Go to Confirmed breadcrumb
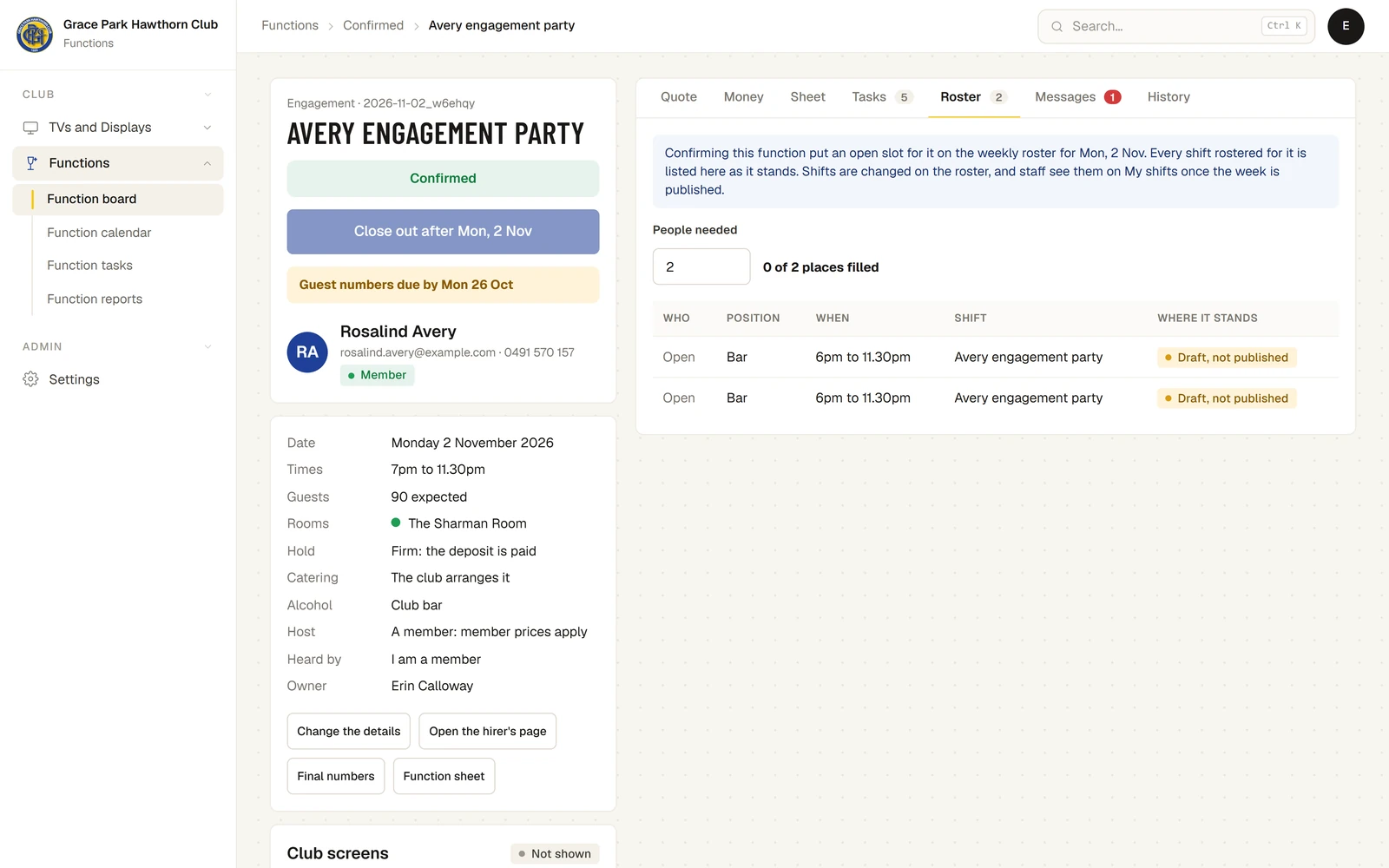The image size is (1389, 868). pyautogui.click(x=373, y=26)
